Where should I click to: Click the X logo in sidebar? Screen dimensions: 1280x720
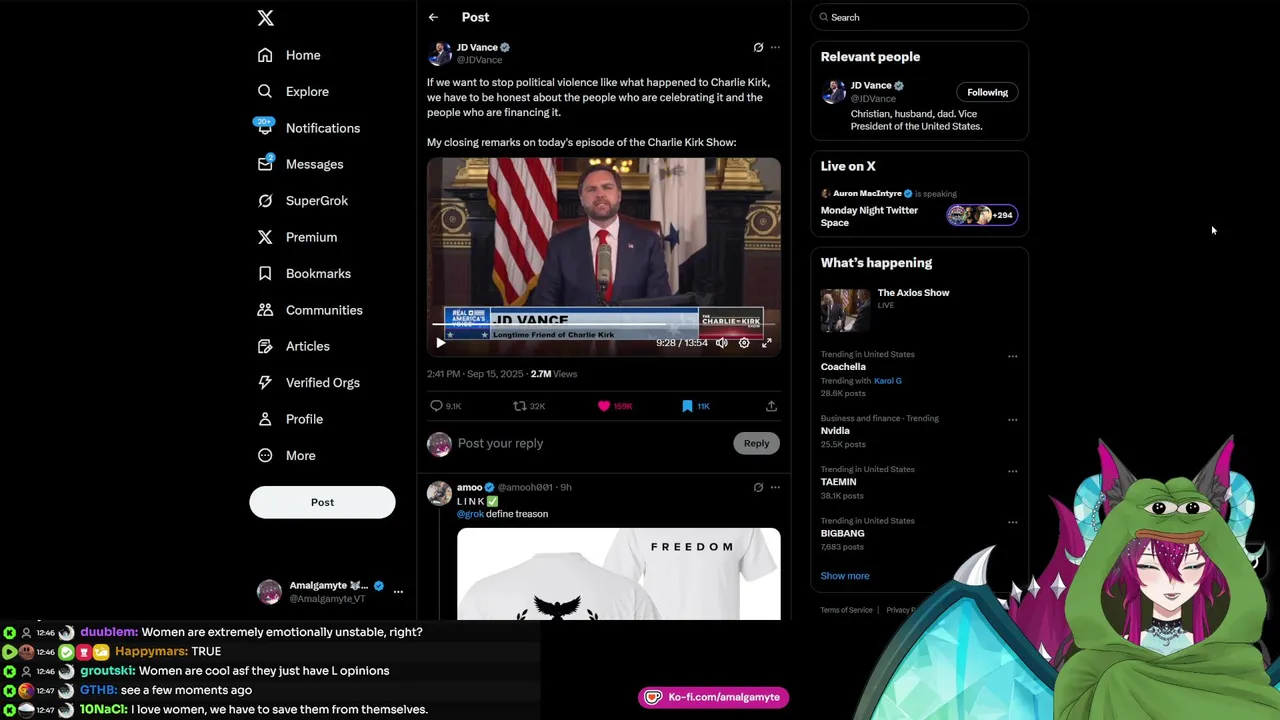click(265, 18)
